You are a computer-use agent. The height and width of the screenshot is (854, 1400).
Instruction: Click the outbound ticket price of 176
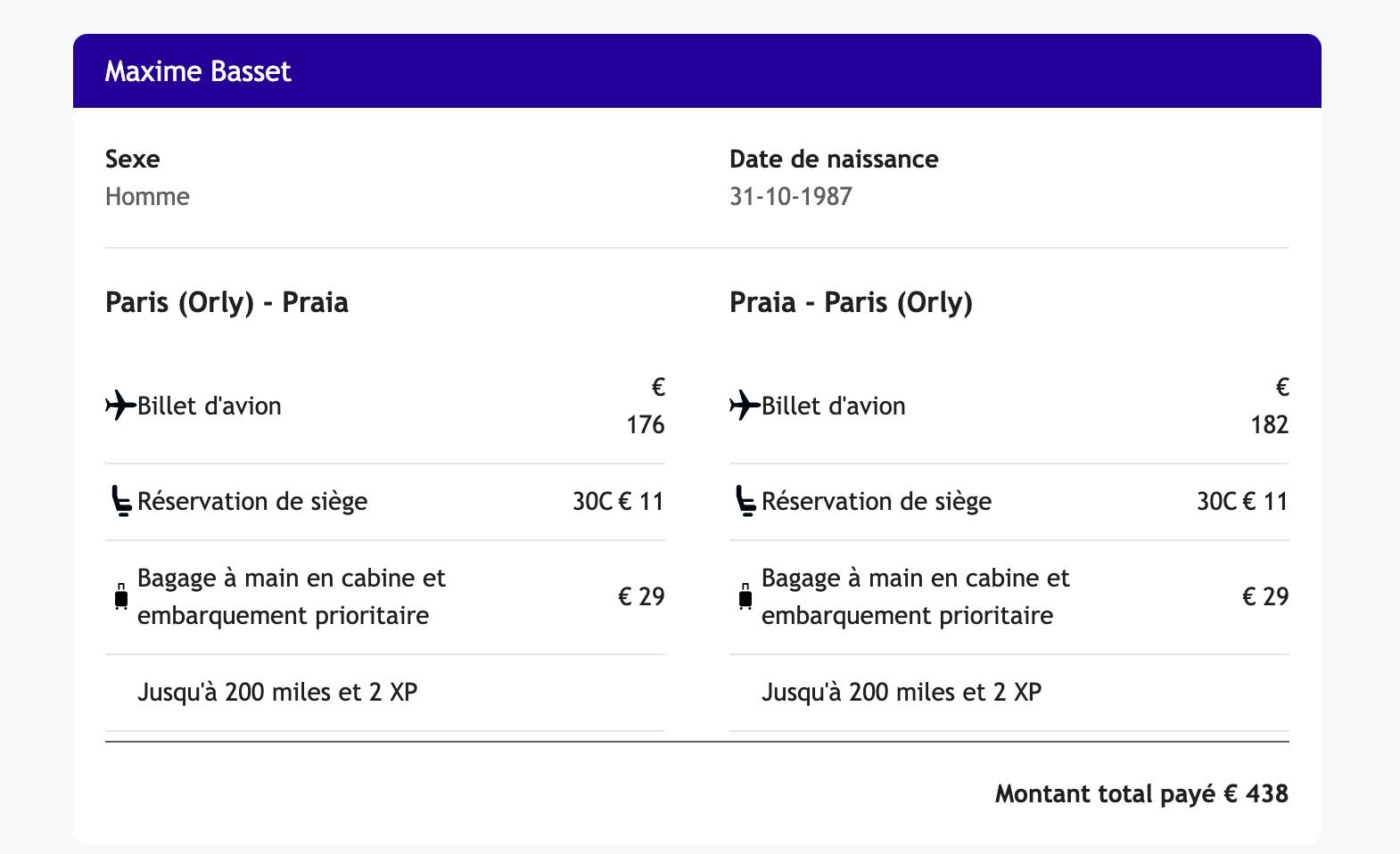(x=645, y=424)
